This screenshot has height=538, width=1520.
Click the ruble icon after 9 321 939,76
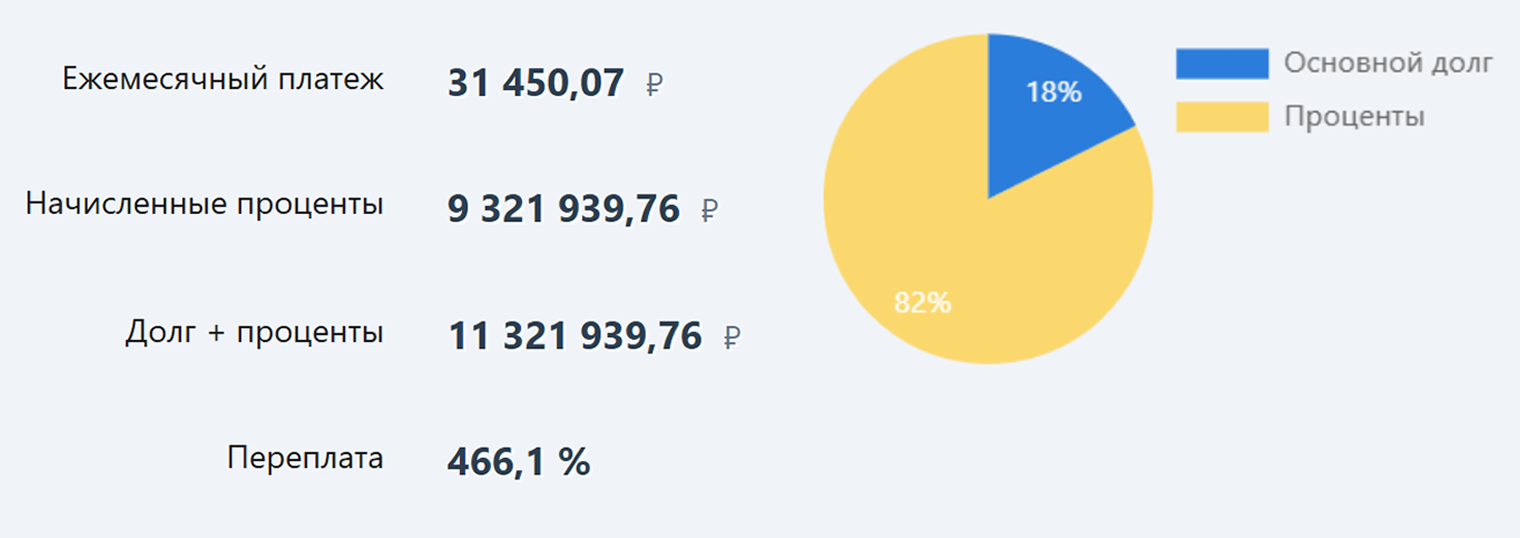(709, 211)
